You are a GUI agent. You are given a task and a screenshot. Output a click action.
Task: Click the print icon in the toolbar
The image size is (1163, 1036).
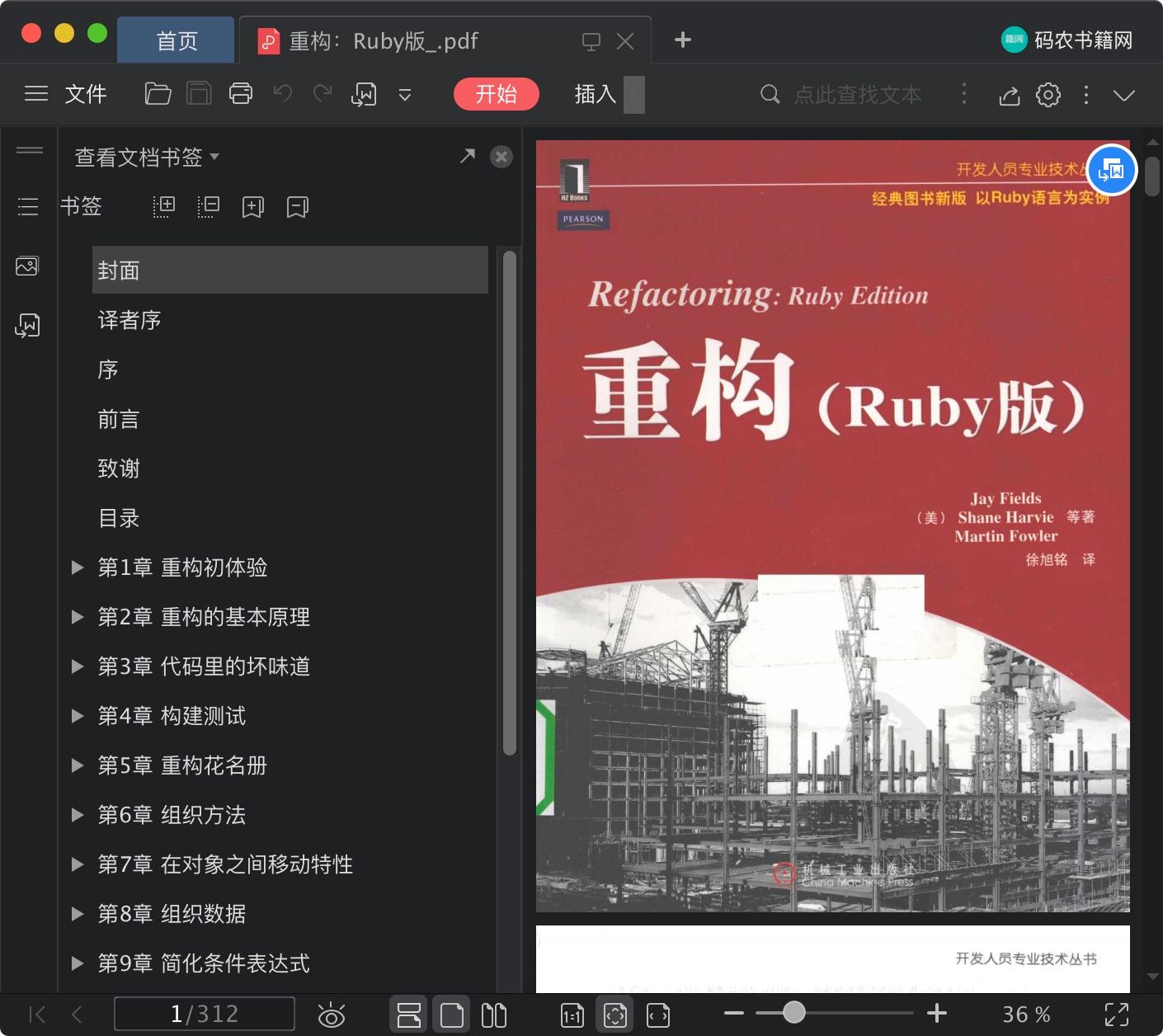pos(241,94)
